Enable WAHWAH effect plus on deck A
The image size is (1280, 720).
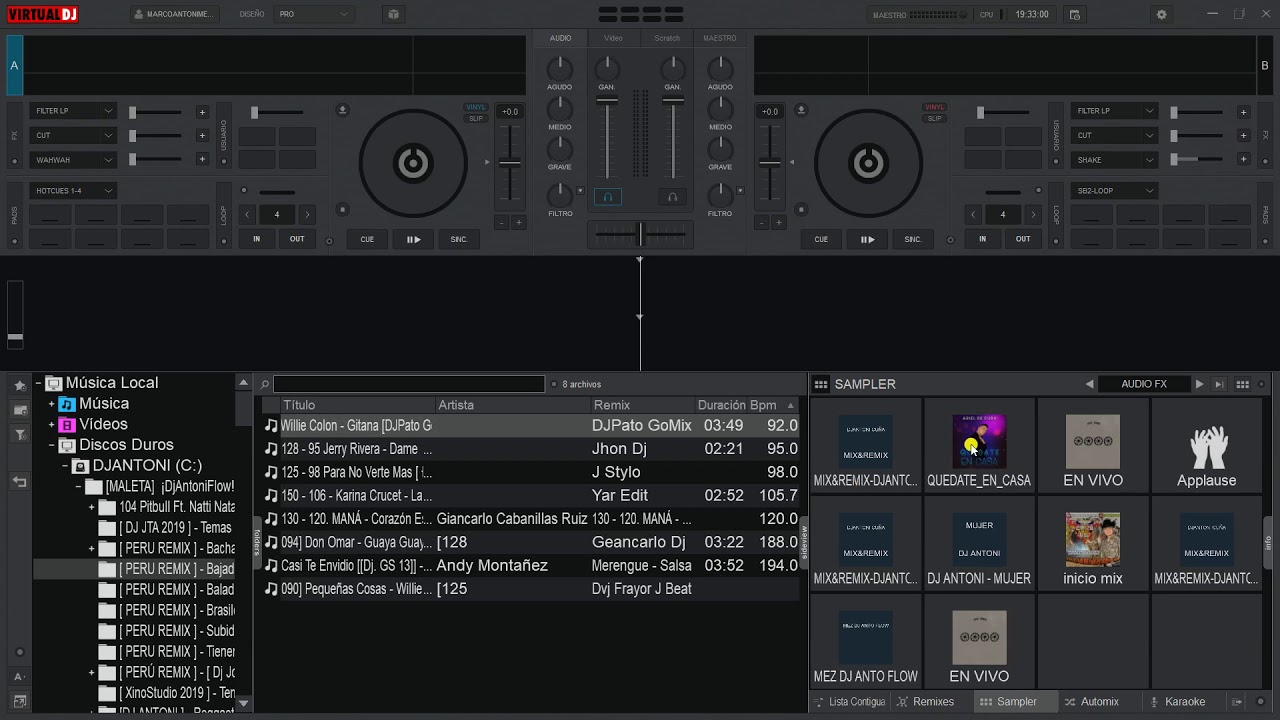click(x=202, y=159)
